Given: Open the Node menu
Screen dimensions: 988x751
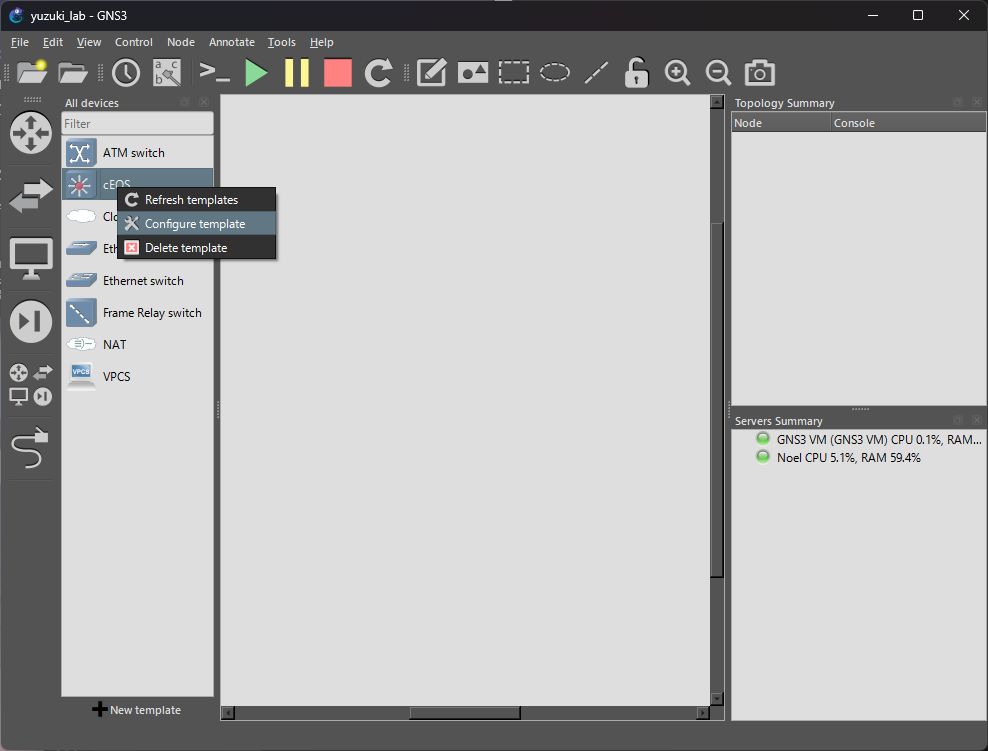Looking at the screenshot, I should [x=181, y=42].
